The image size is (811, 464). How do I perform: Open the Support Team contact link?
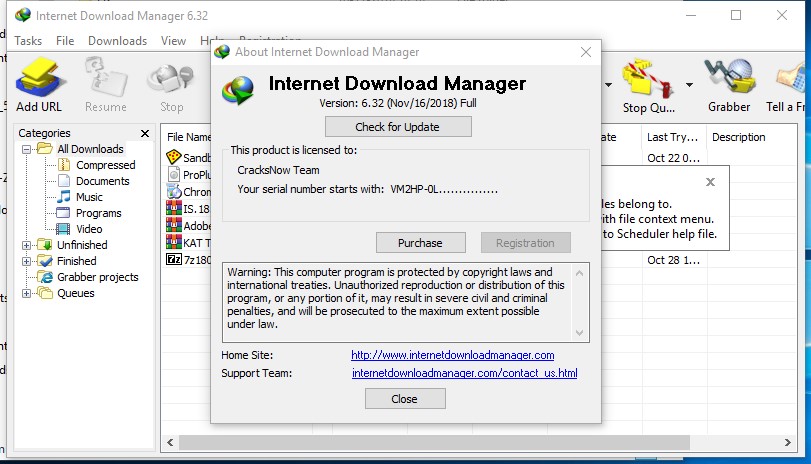464,373
